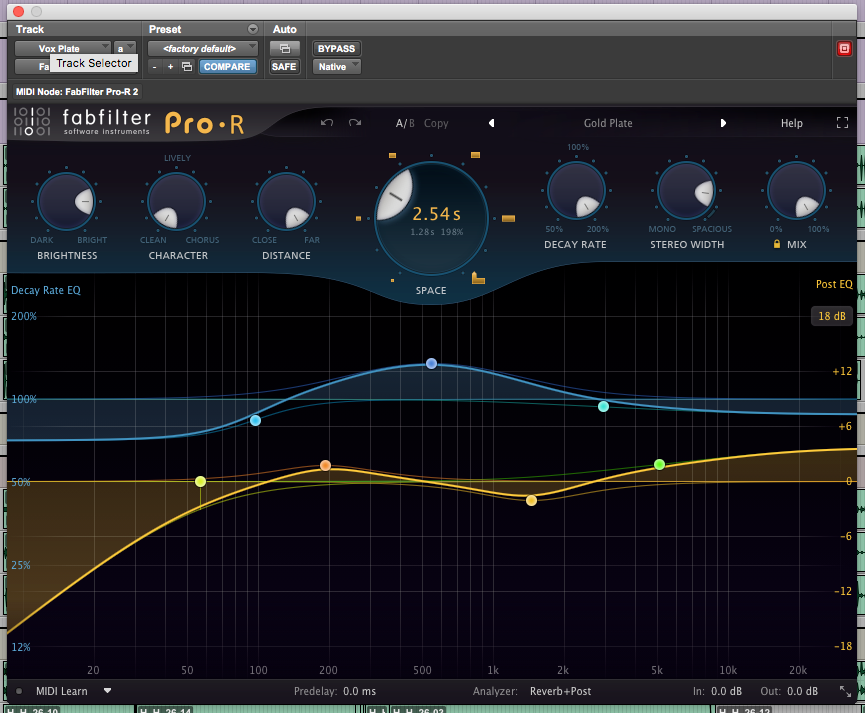The image size is (865, 713).
Task: Open the Preset menu arrow
Action: (253, 29)
